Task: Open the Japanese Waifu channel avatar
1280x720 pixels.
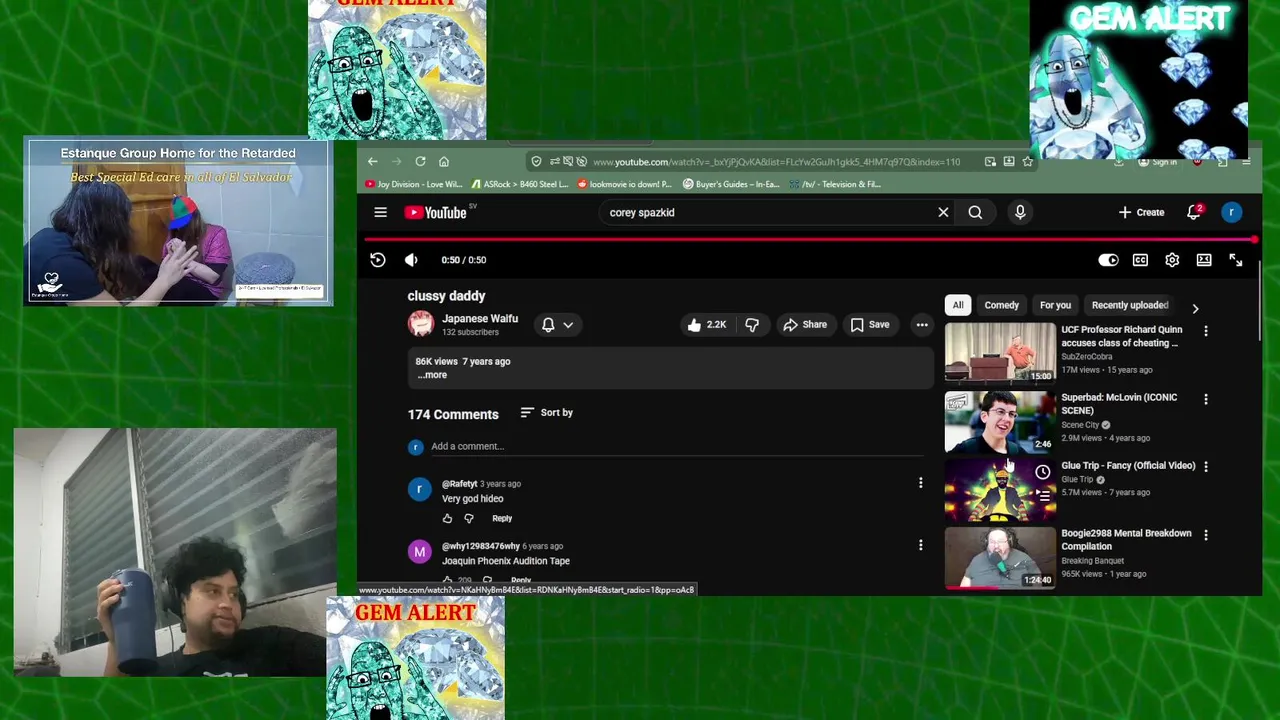Action: click(x=421, y=324)
